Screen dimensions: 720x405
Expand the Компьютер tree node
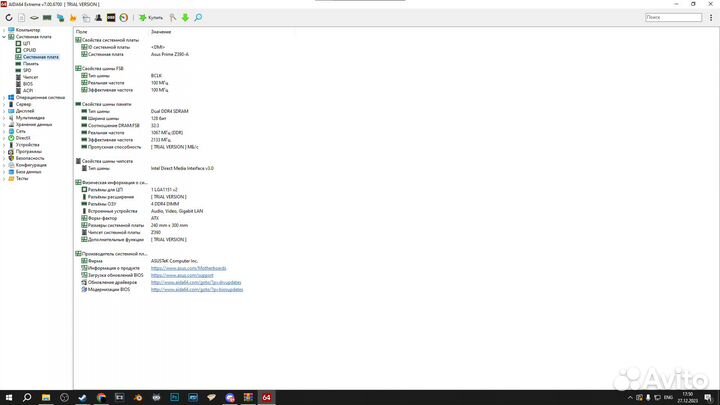click(4, 30)
